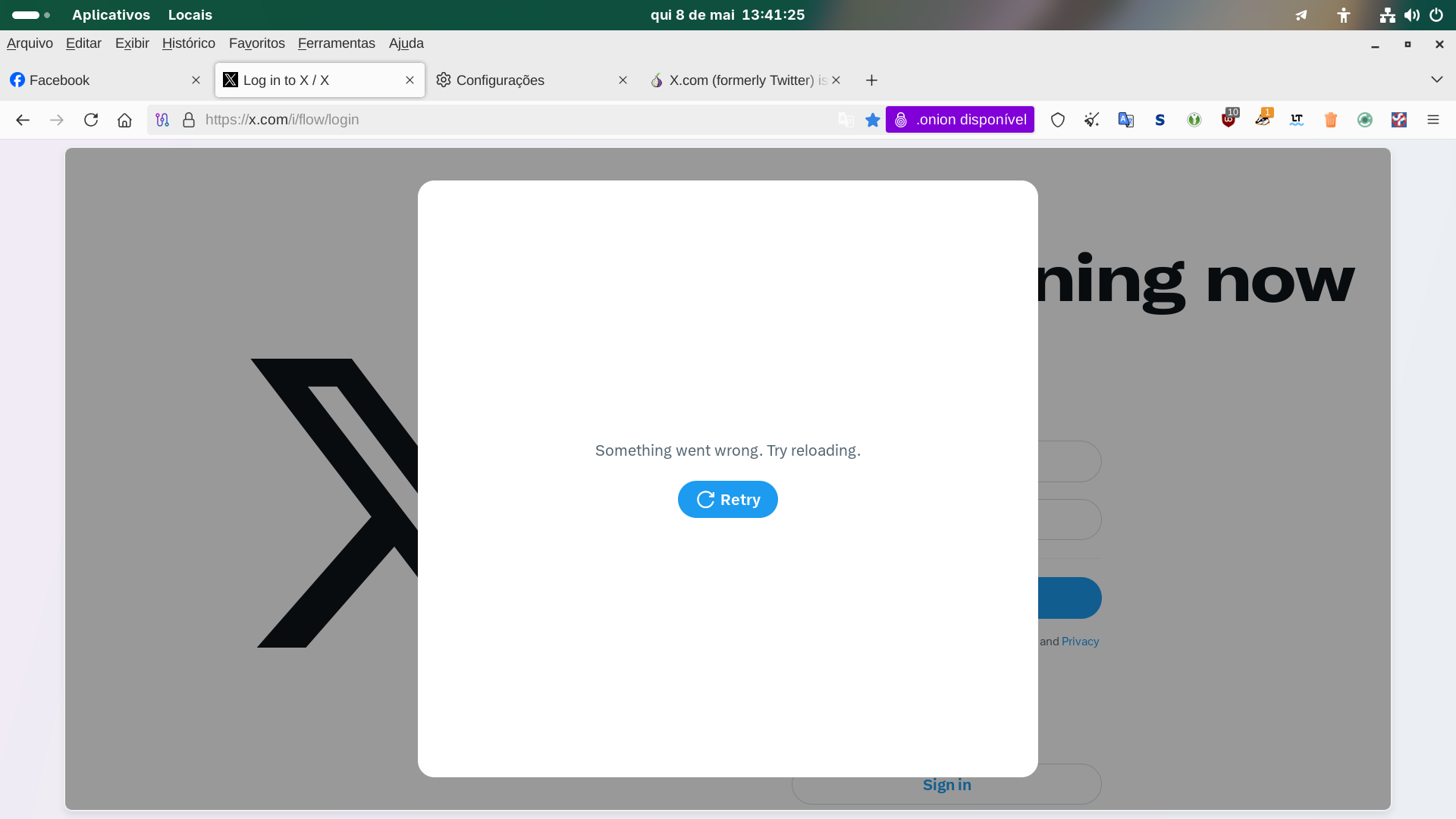Open the Favoritos menu
Image resolution: width=1456 pixels, height=819 pixels.
257,43
